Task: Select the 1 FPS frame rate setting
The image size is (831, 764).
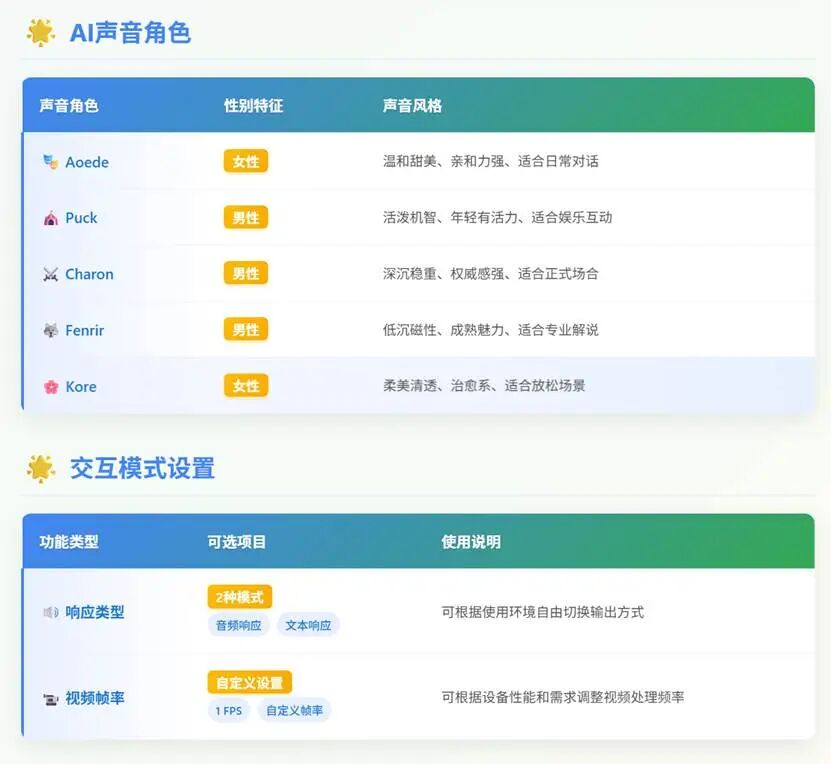Action: [228, 710]
